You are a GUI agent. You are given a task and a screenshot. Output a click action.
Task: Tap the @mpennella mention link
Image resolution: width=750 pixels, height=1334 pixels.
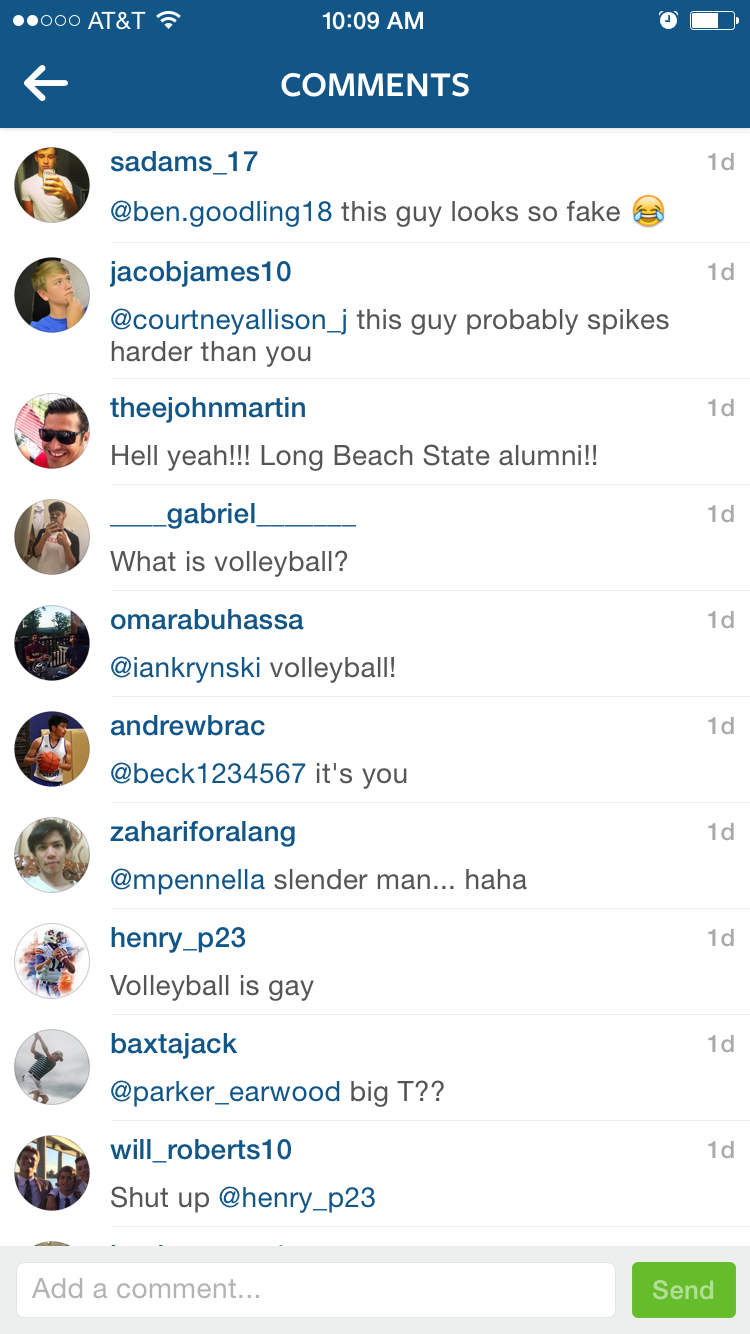point(187,880)
